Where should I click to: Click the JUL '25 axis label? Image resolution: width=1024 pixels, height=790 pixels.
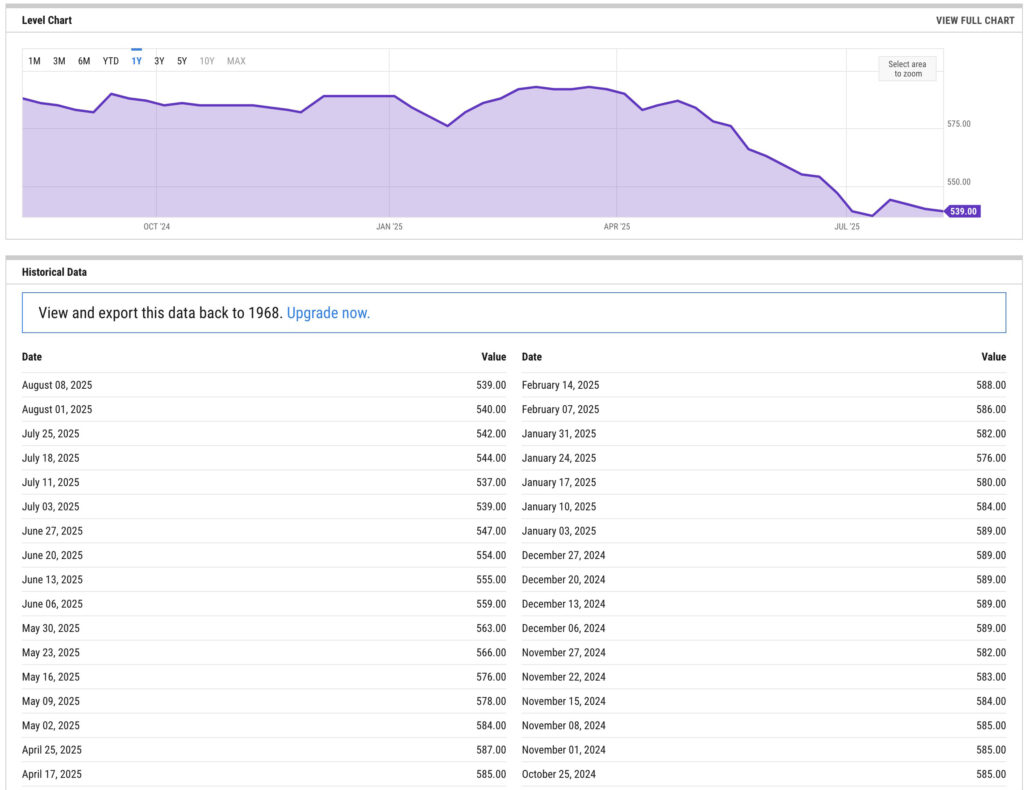point(847,227)
